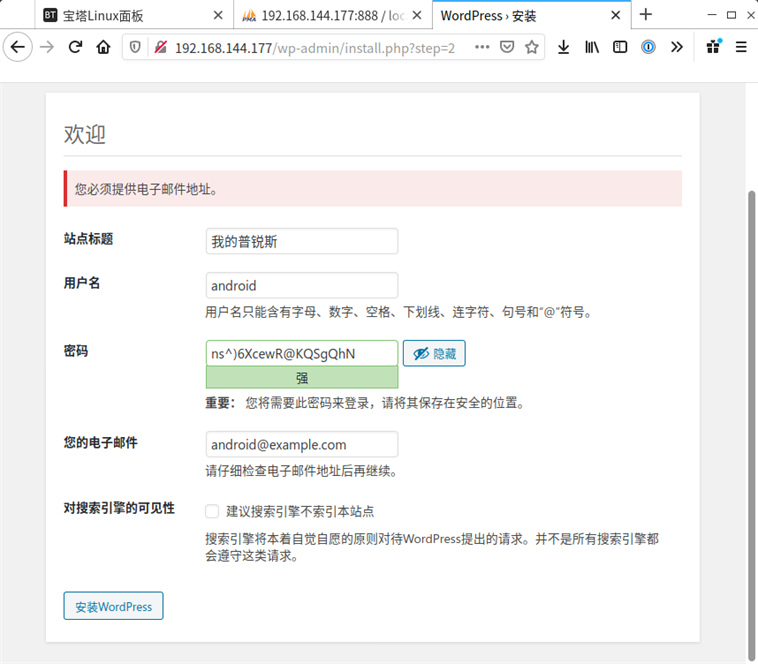Click the 您必须提供电子邮件地址 error notice
The image size is (758, 664).
click(373, 188)
